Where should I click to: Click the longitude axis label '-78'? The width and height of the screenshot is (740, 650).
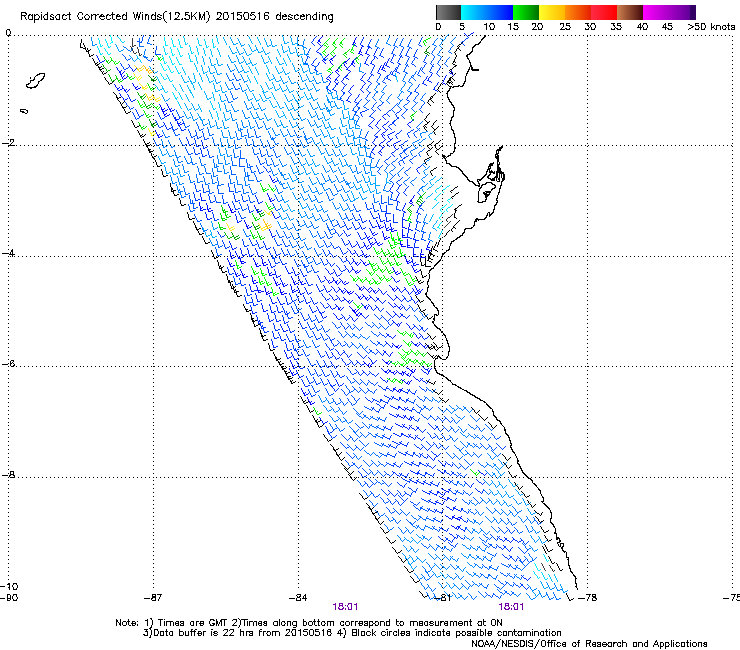point(588,598)
